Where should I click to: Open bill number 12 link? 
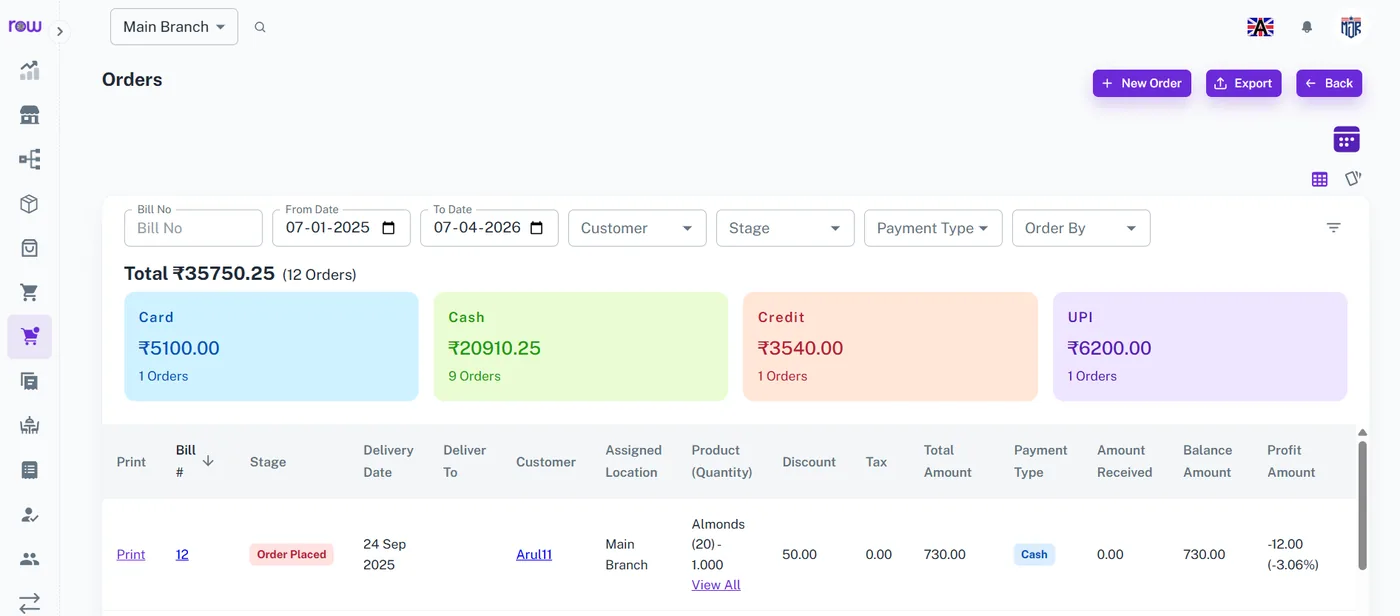tap(182, 555)
